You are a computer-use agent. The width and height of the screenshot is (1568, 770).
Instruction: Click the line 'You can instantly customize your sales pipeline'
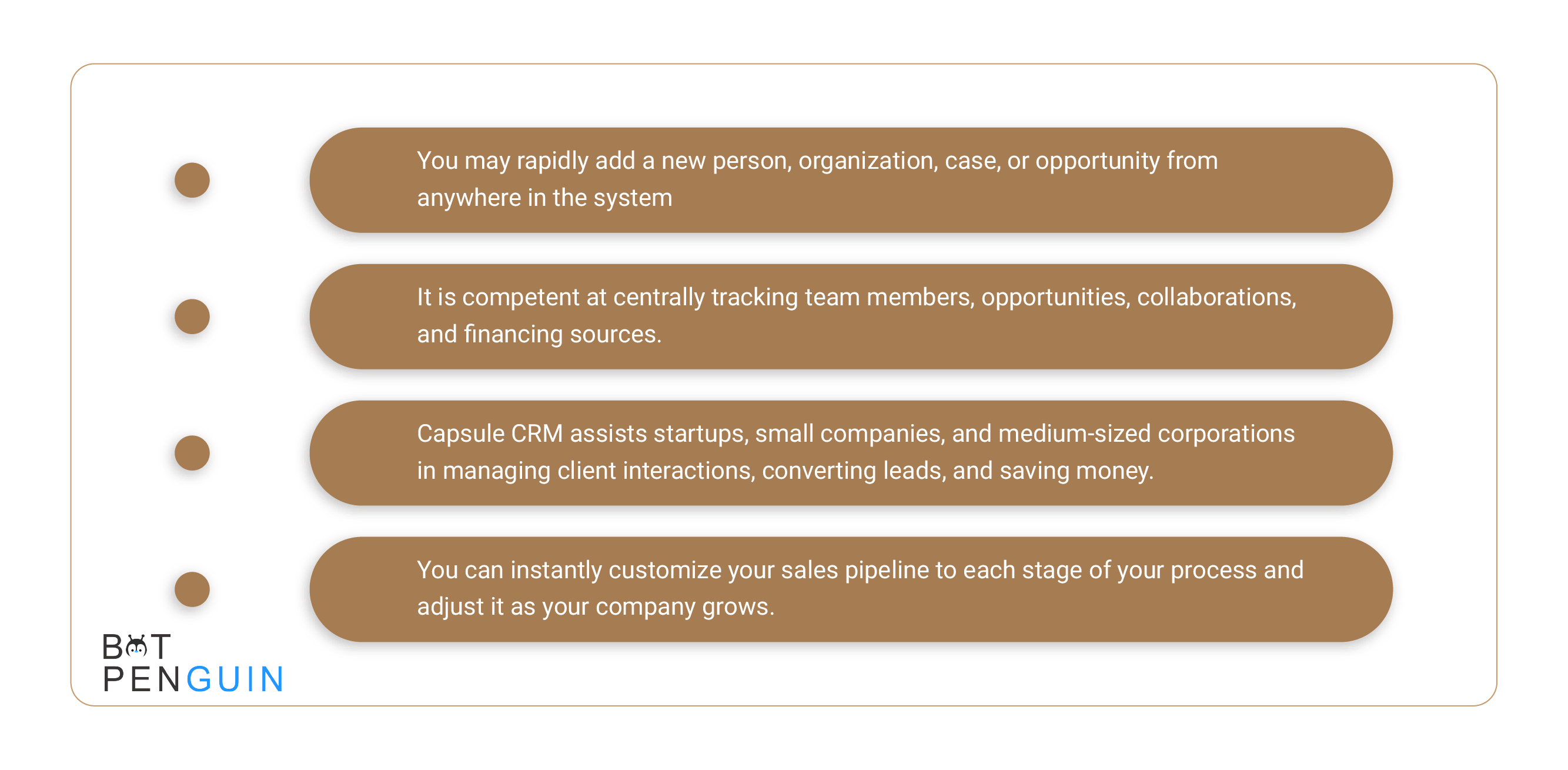pos(860,571)
